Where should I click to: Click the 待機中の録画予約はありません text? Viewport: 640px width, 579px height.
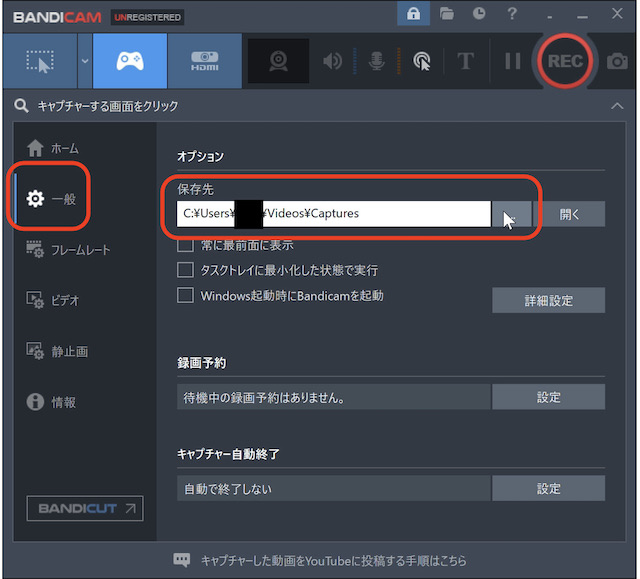[264, 397]
